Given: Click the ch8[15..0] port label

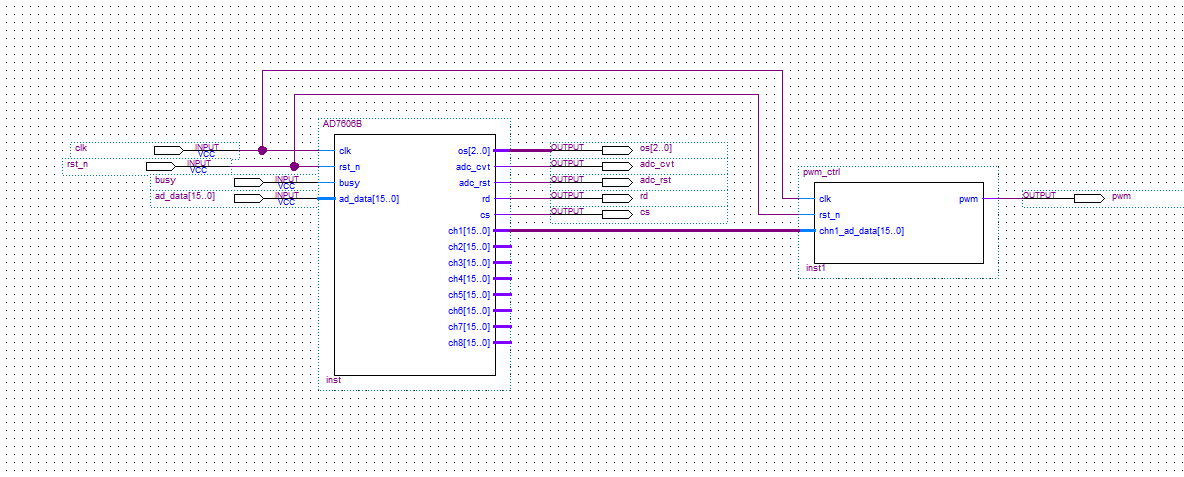Looking at the screenshot, I should coord(469,343).
